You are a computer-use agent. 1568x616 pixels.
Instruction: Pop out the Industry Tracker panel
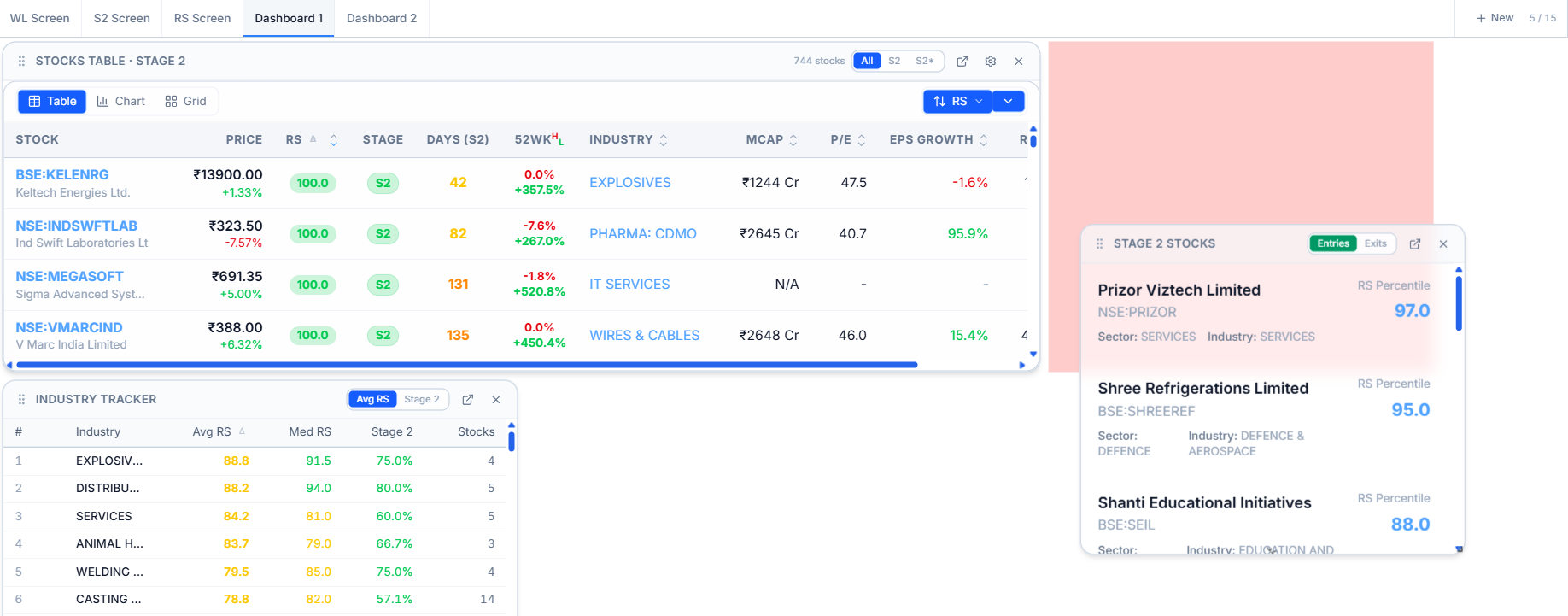click(468, 400)
